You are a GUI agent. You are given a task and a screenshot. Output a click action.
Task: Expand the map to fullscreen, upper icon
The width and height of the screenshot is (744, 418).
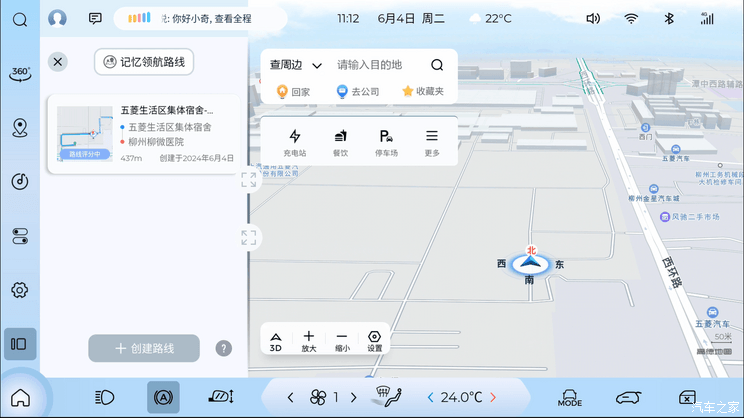click(249, 180)
